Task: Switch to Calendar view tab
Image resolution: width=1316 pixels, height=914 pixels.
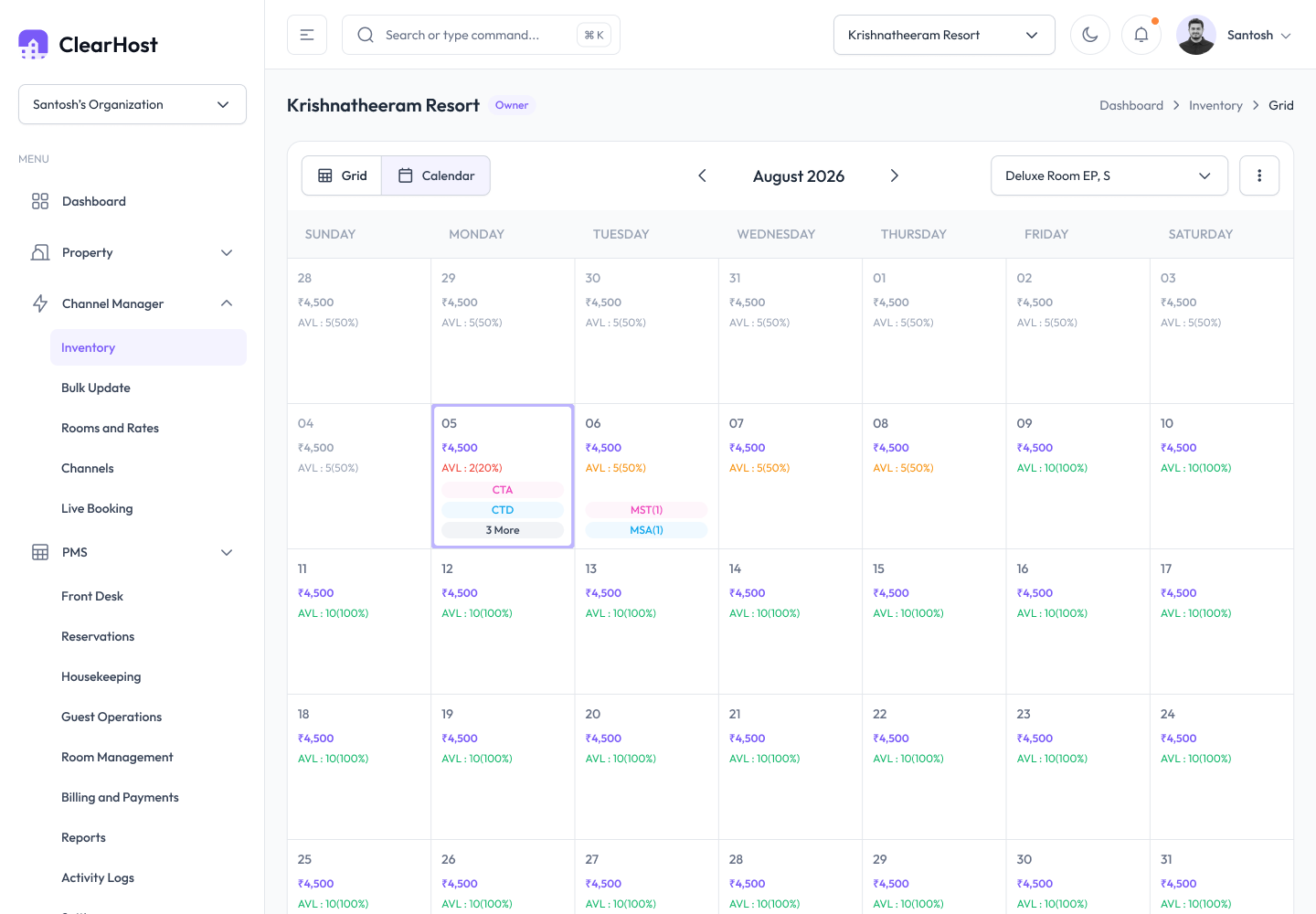Action: (436, 175)
